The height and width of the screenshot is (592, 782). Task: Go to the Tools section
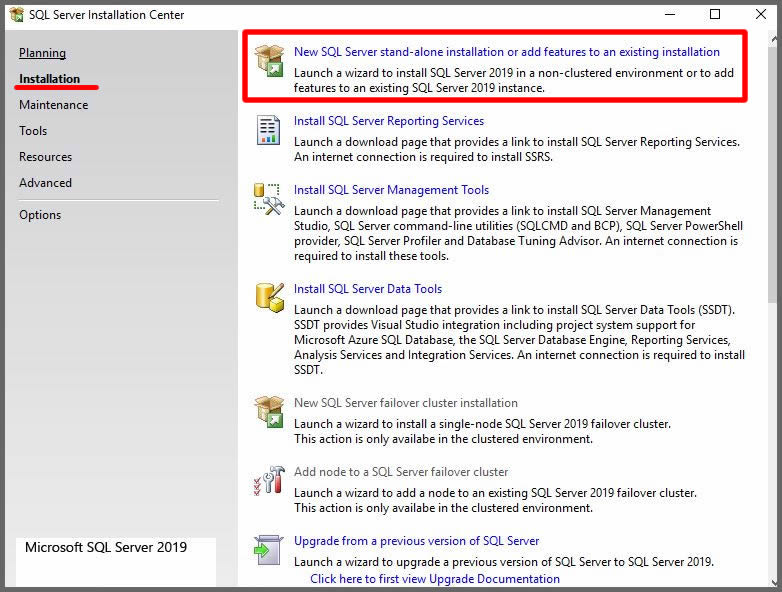[33, 131]
